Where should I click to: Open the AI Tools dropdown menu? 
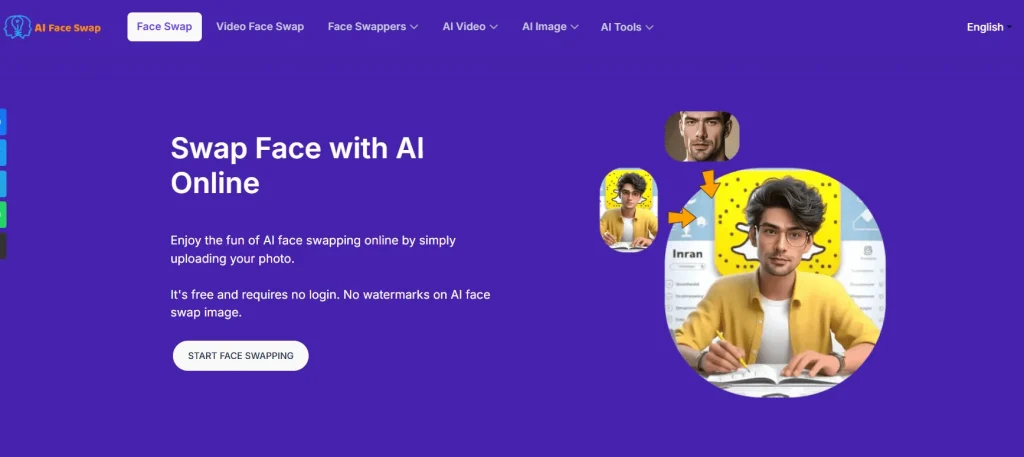pos(627,27)
